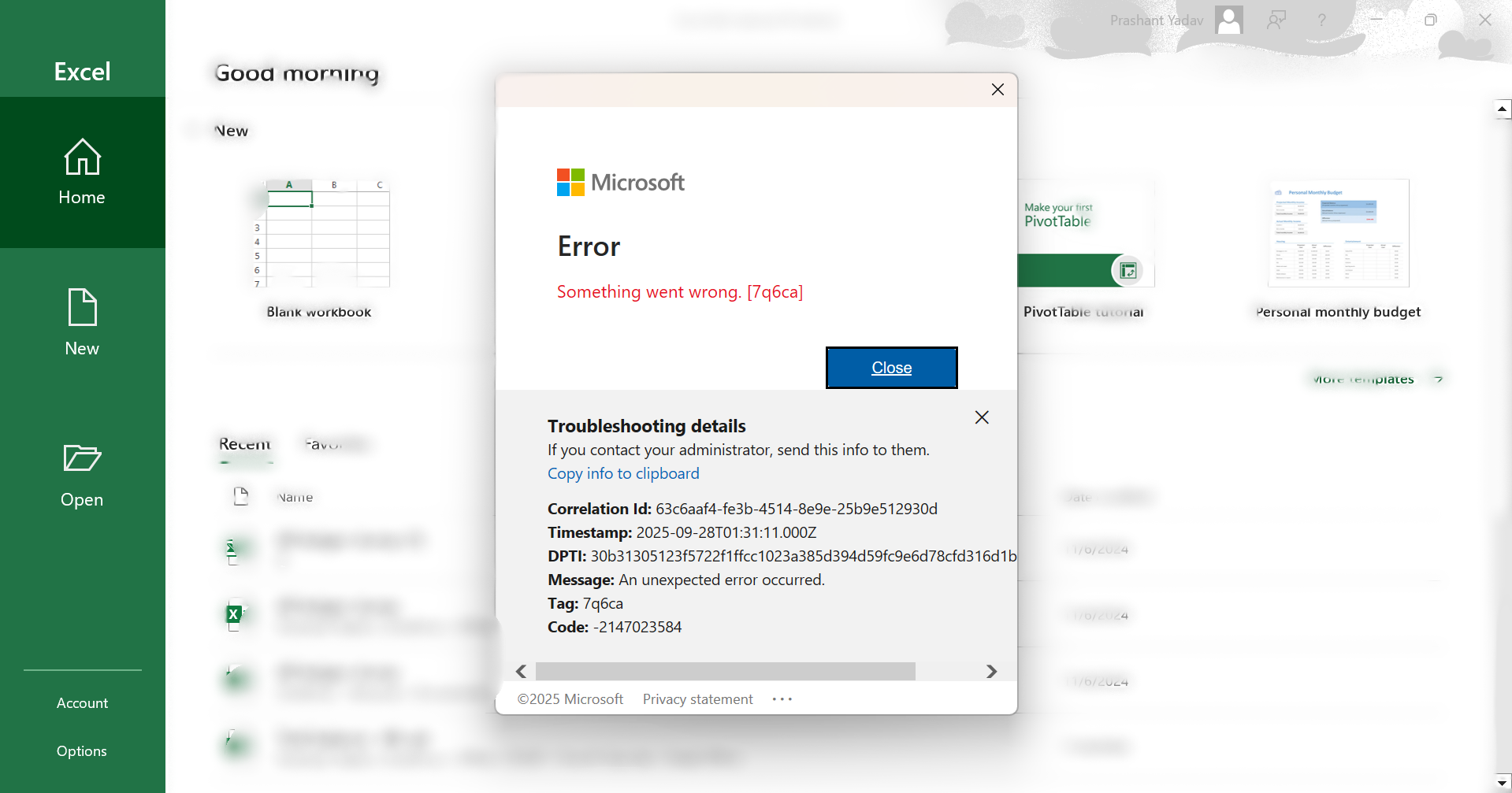Screen dimensions: 1512x793
Task: Click the scroll up arrow of the main page
Action: tap(1503, 109)
